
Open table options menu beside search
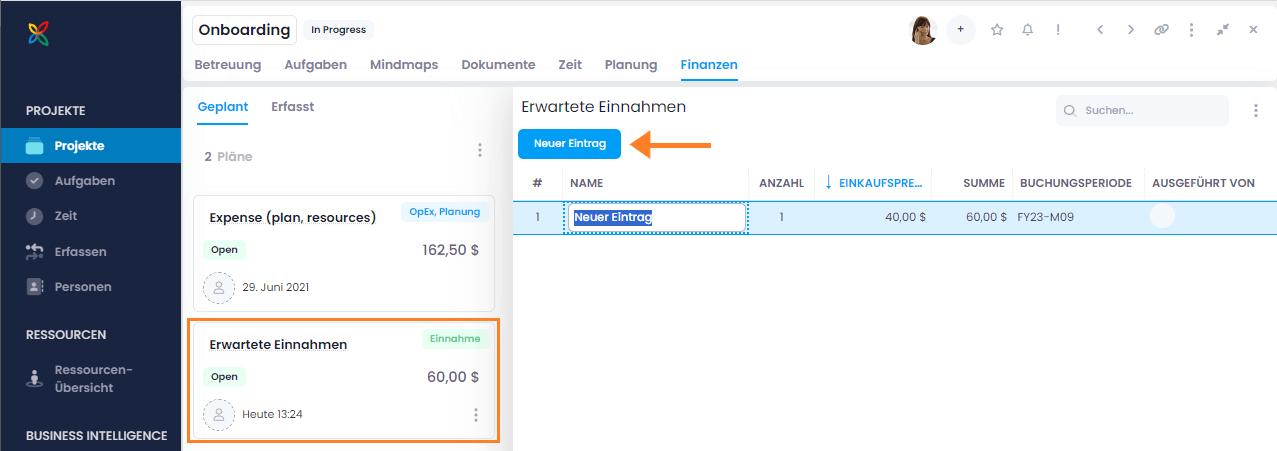coord(1256,111)
